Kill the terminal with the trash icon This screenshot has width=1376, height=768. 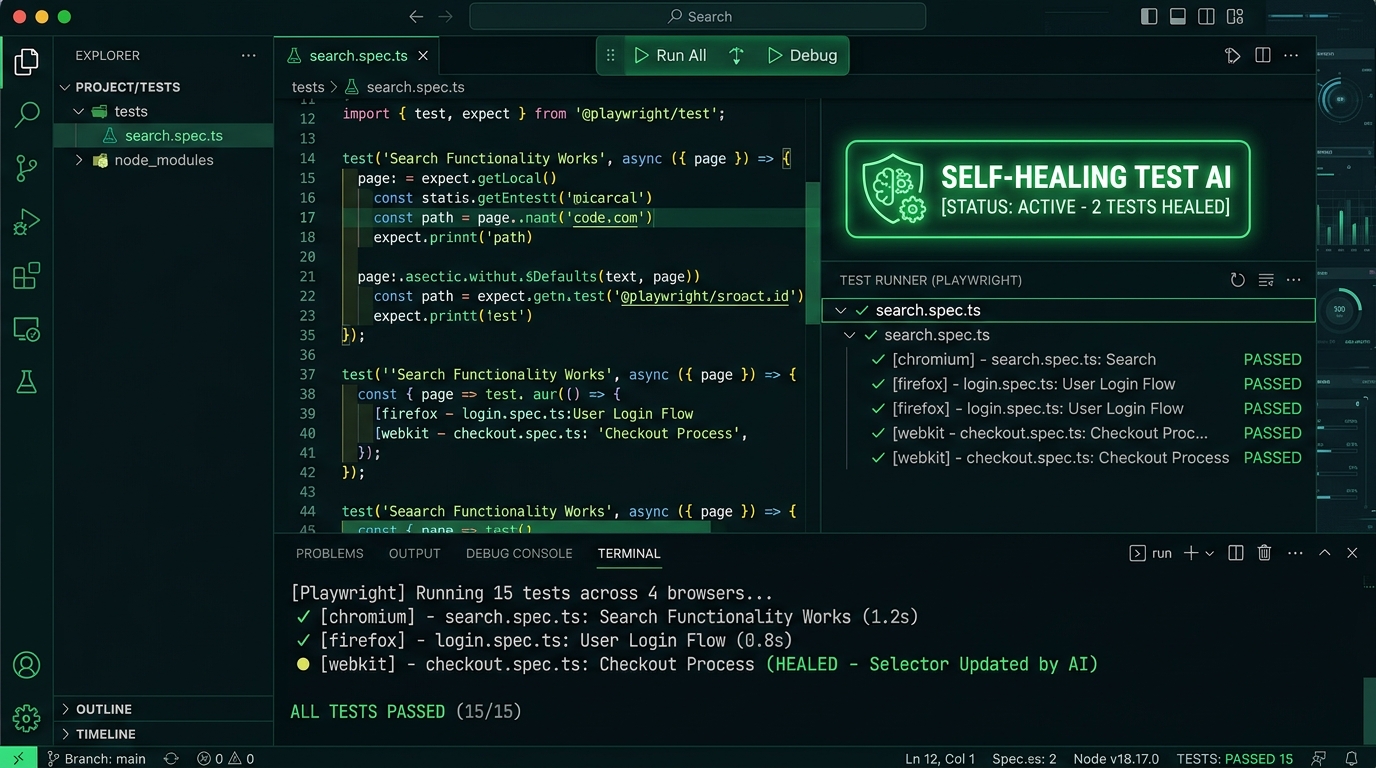[1264, 553]
